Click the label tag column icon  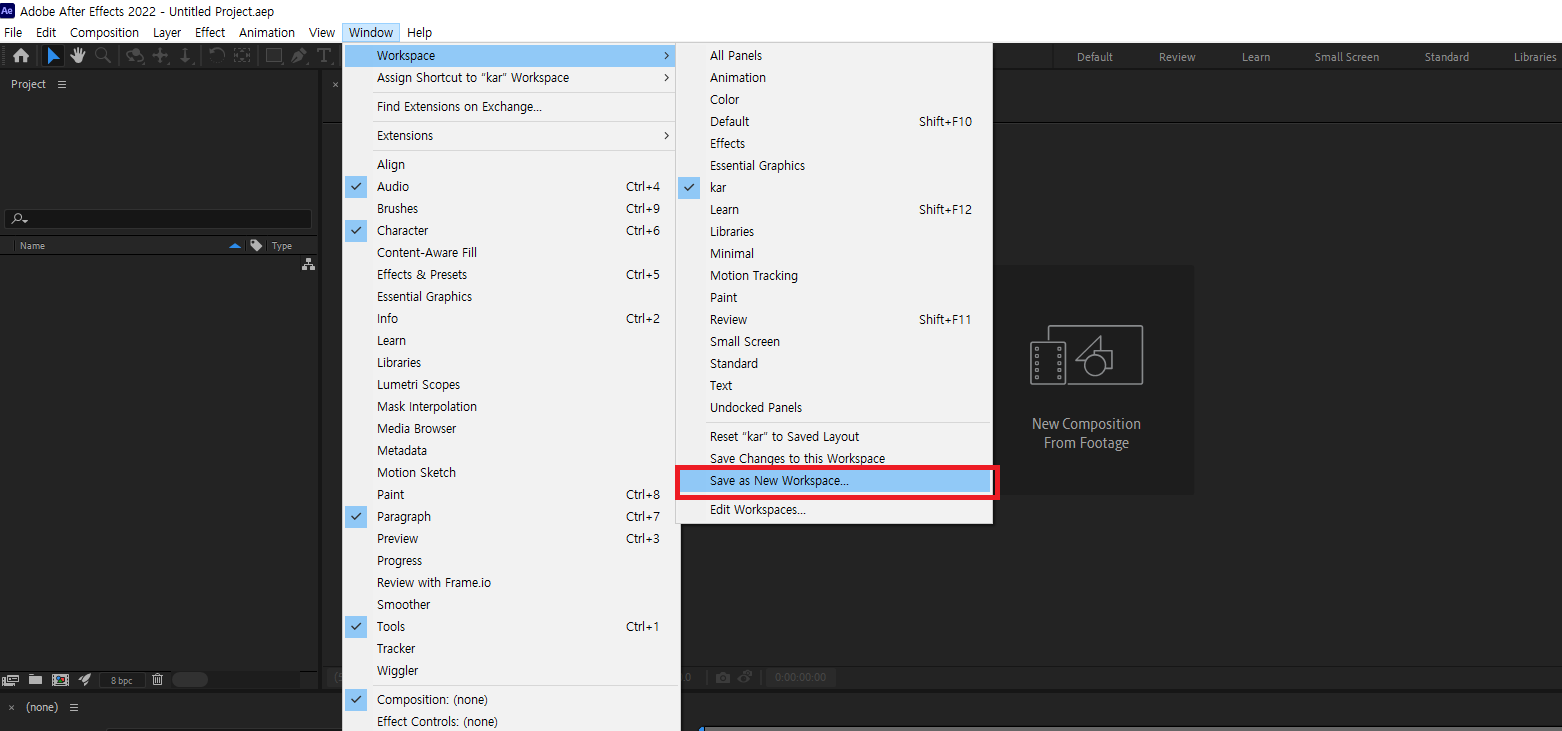pyautogui.click(x=256, y=245)
